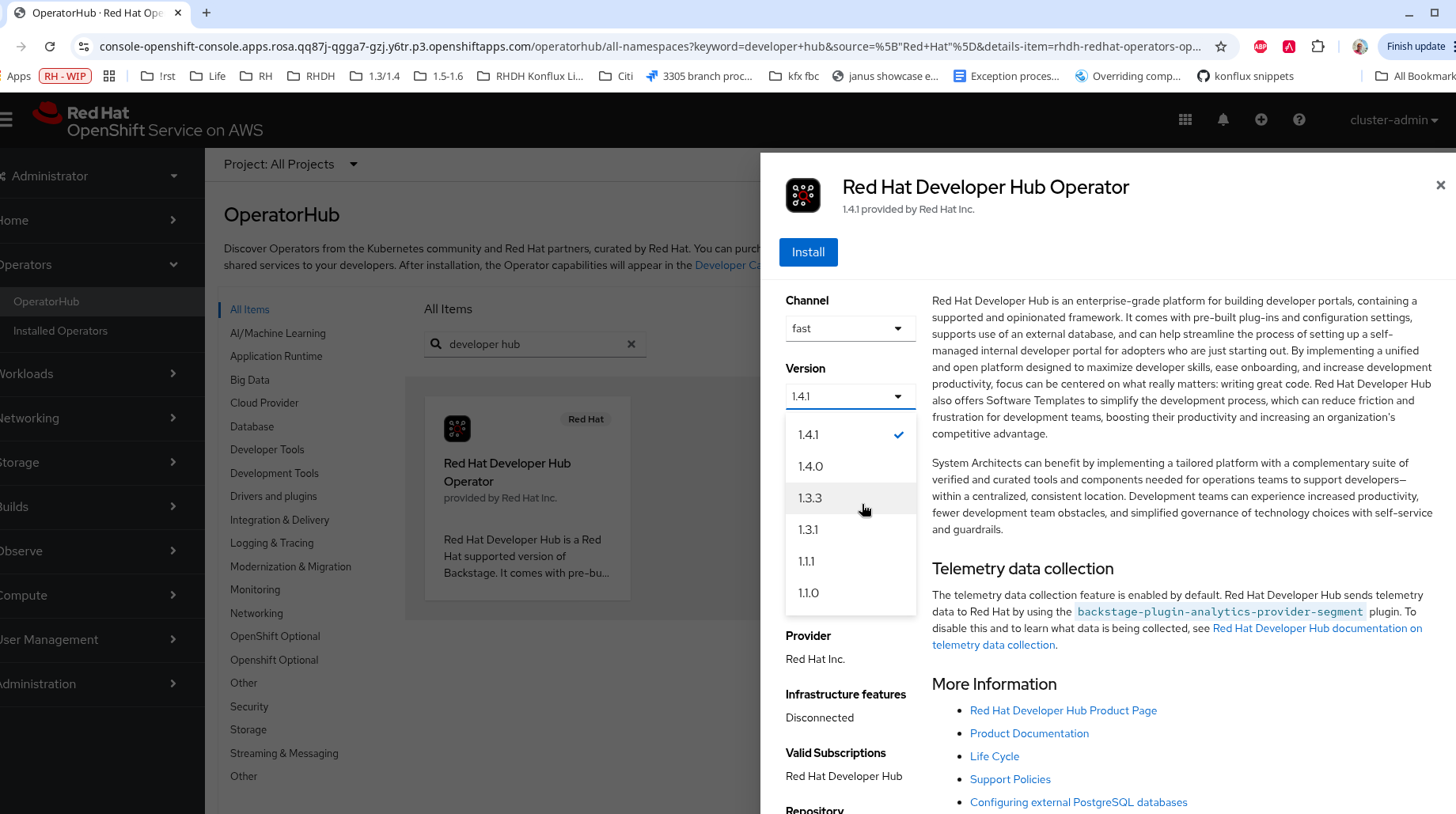Select version 1.4.0 from the list
Viewport: 1456px width, 814px height.
pos(851,466)
